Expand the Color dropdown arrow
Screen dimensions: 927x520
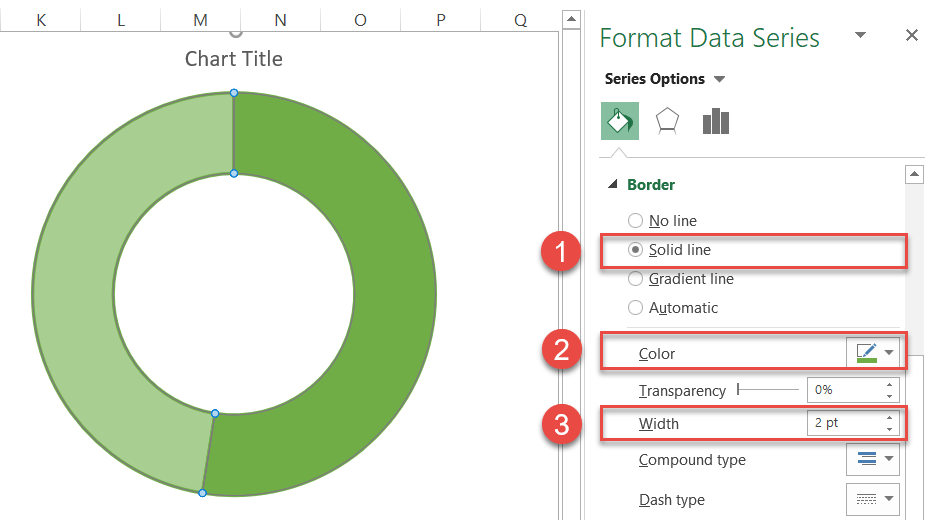point(889,353)
